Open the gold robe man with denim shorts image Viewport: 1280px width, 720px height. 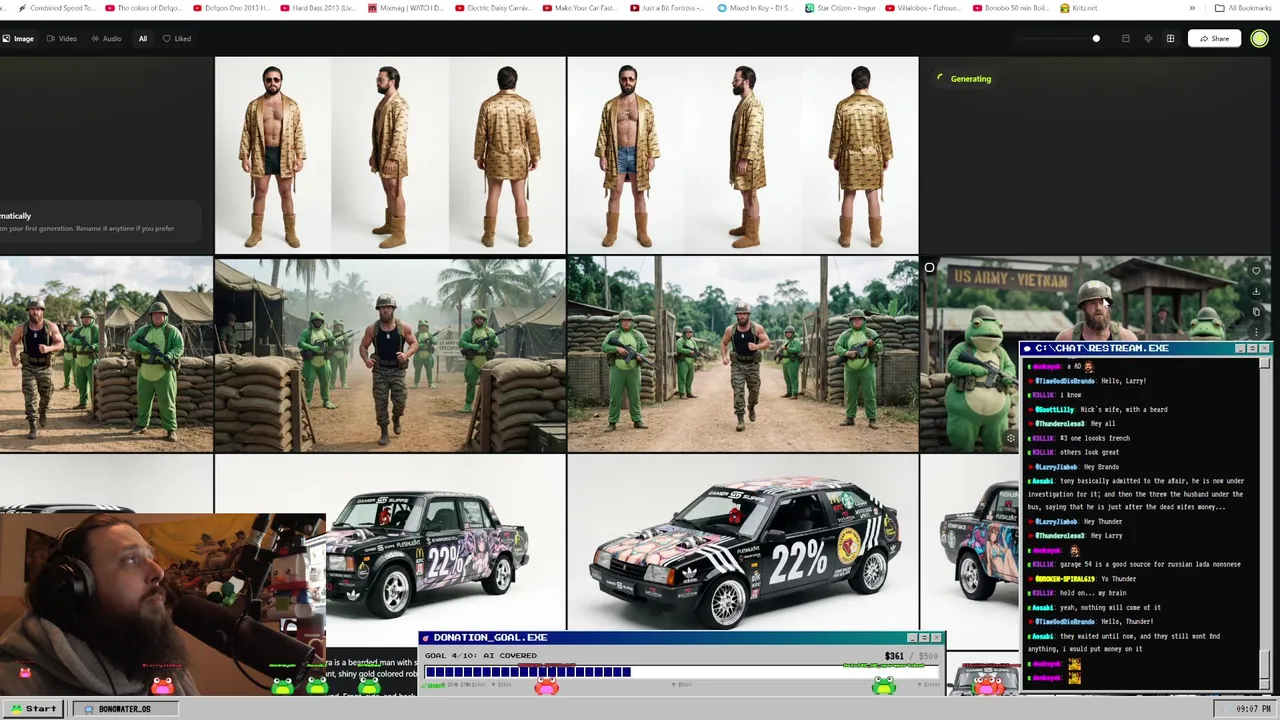tap(743, 155)
